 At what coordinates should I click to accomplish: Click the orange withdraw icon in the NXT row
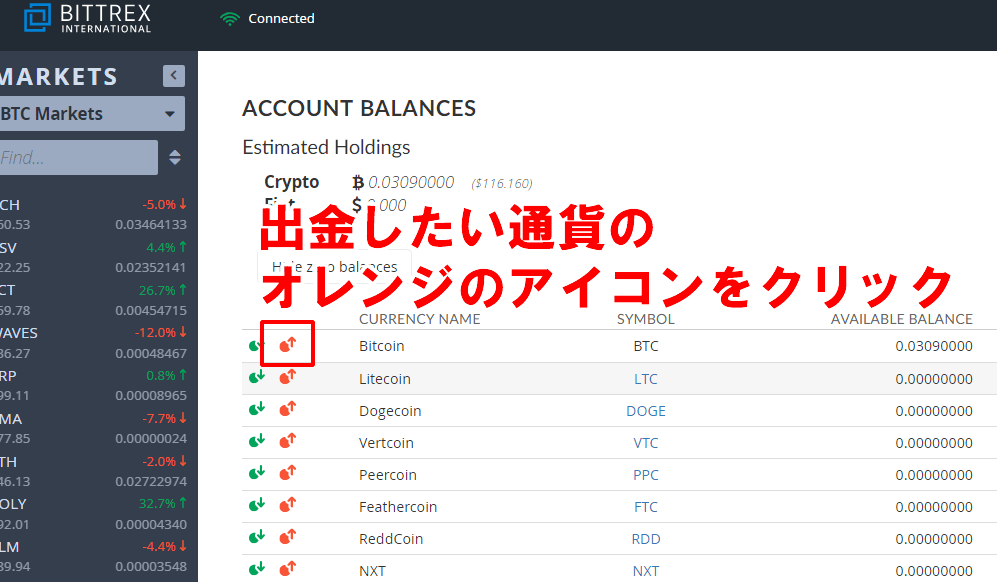(x=288, y=568)
